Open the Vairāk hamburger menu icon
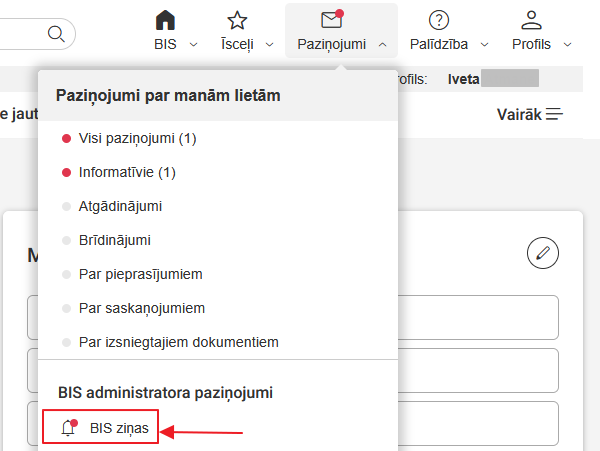This screenshot has width=600, height=451. [x=554, y=114]
